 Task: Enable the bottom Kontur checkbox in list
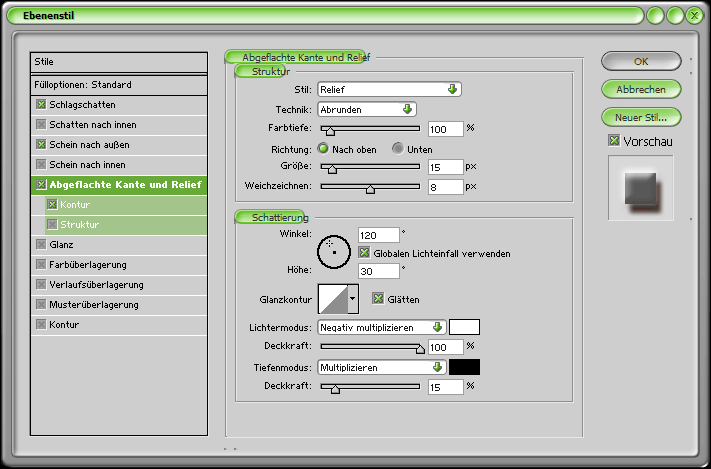[x=41, y=324]
